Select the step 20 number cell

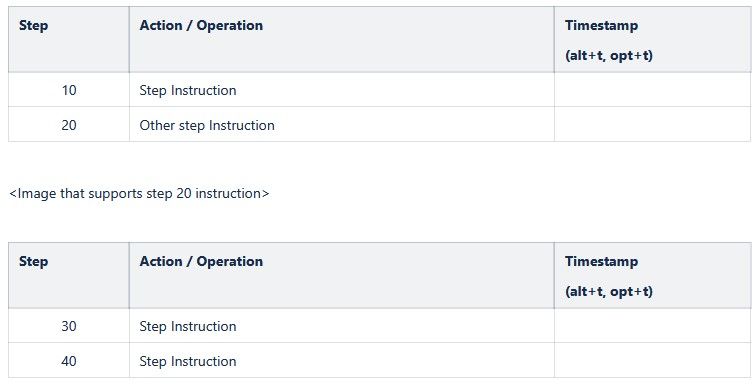(x=69, y=125)
